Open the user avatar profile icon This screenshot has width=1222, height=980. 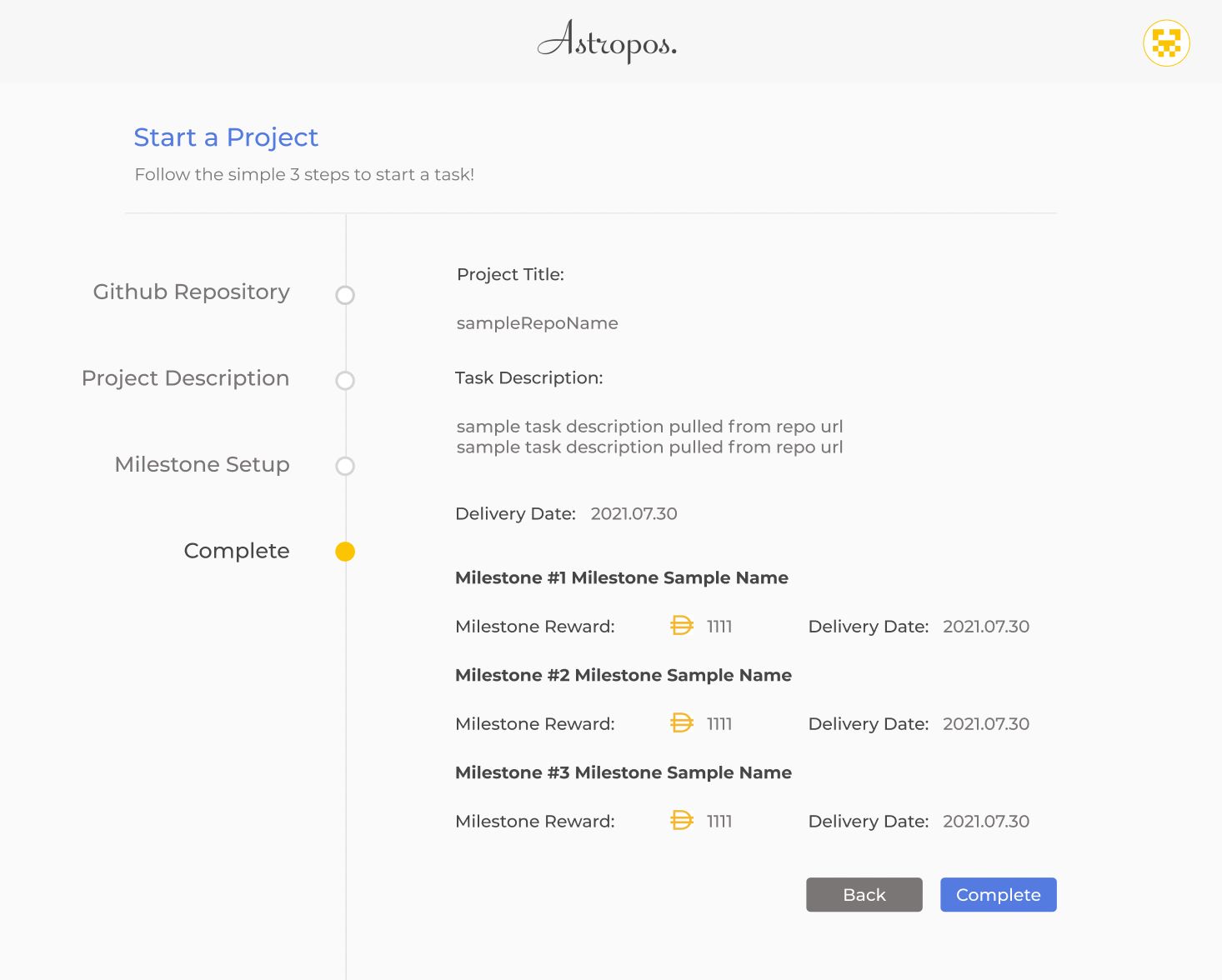click(1166, 43)
